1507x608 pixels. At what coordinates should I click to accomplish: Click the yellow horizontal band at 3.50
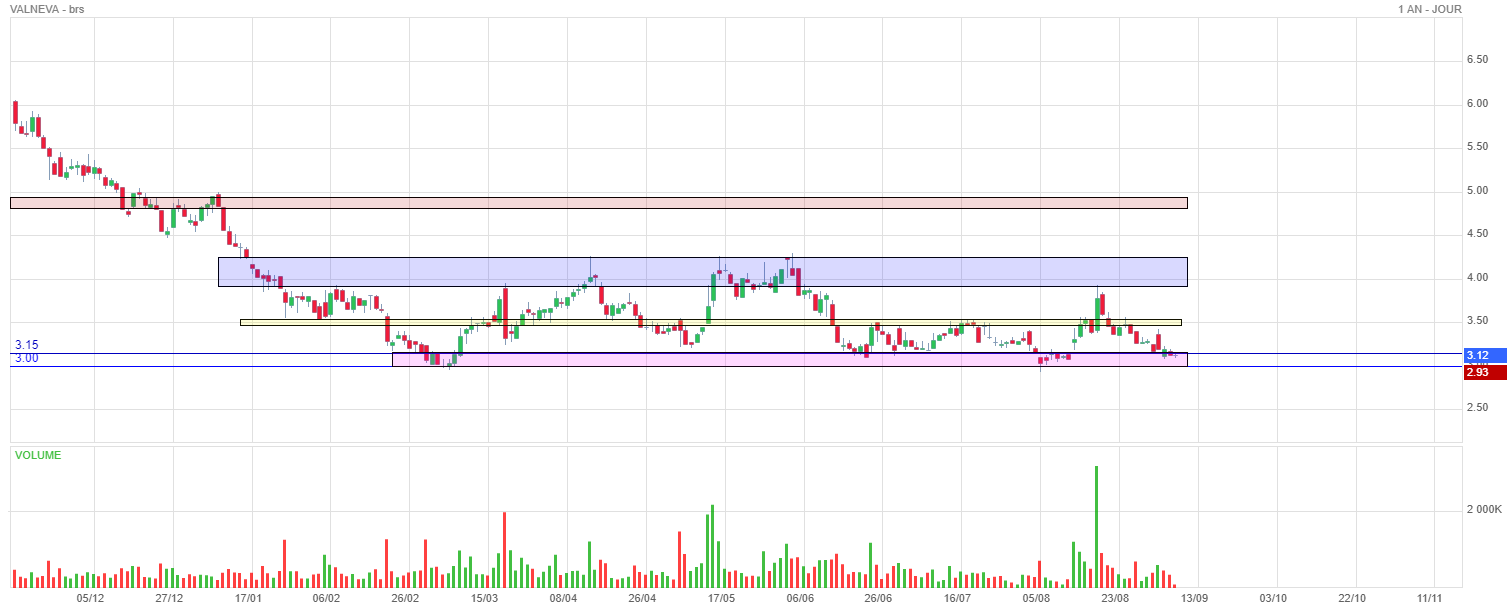coord(711,322)
